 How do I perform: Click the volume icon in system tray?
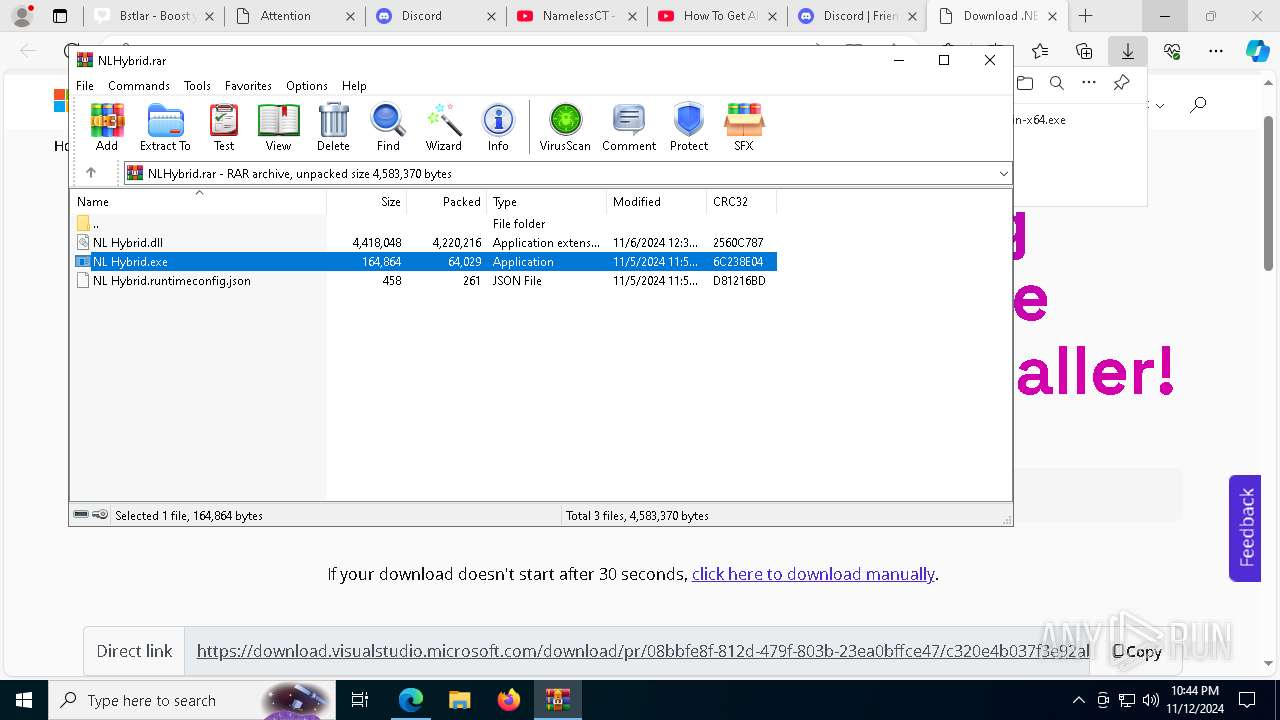pyautogui.click(x=1150, y=700)
